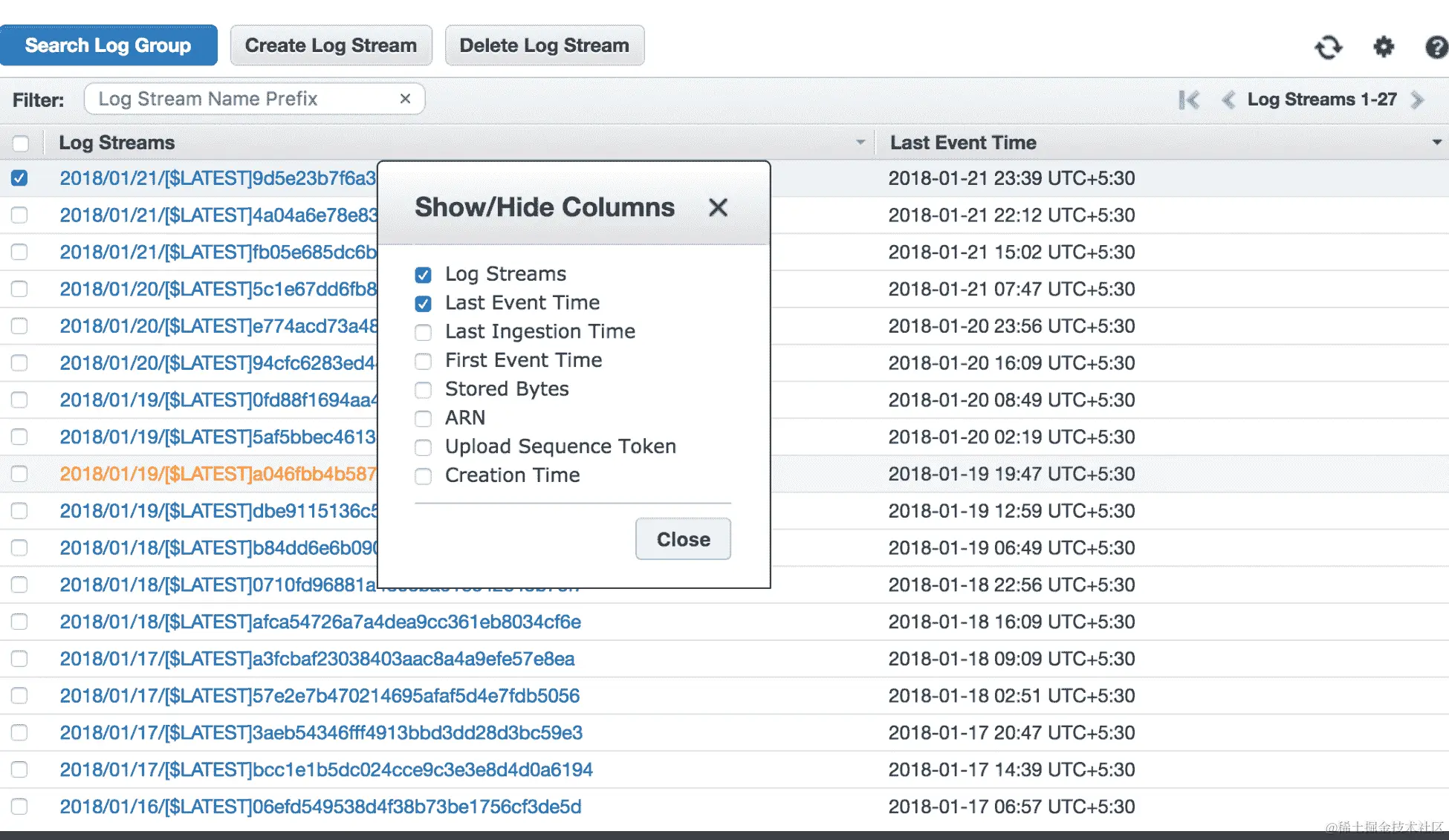Click the refresh icon in the toolbar
Screen dimensions: 1449x840
coord(1328,48)
